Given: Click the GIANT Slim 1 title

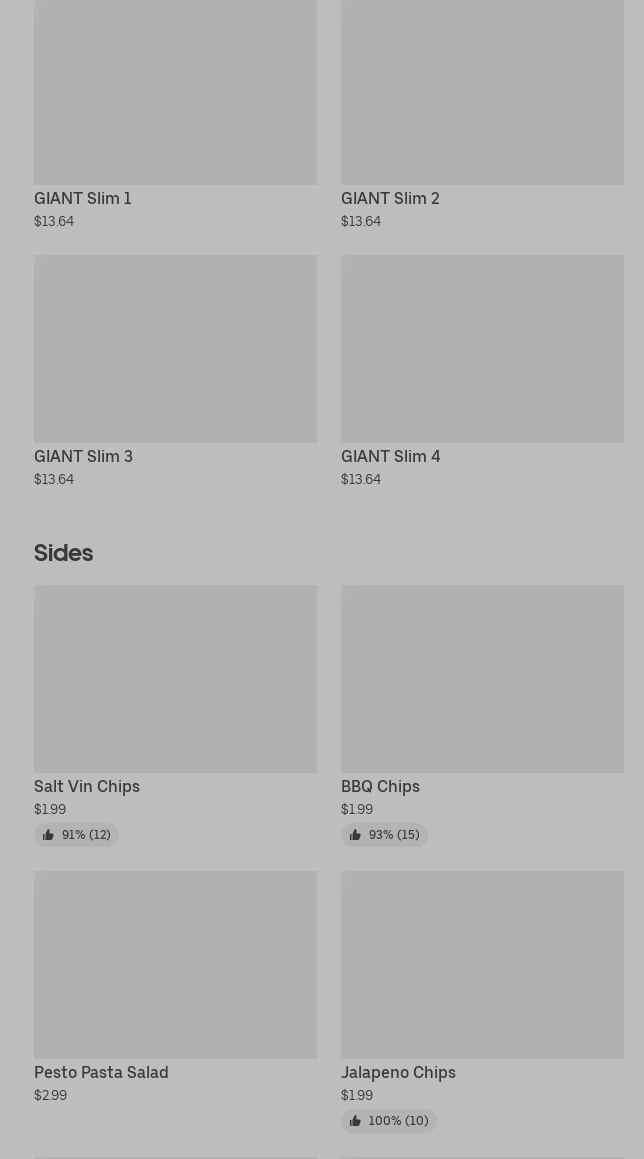Looking at the screenshot, I should tap(83, 198).
